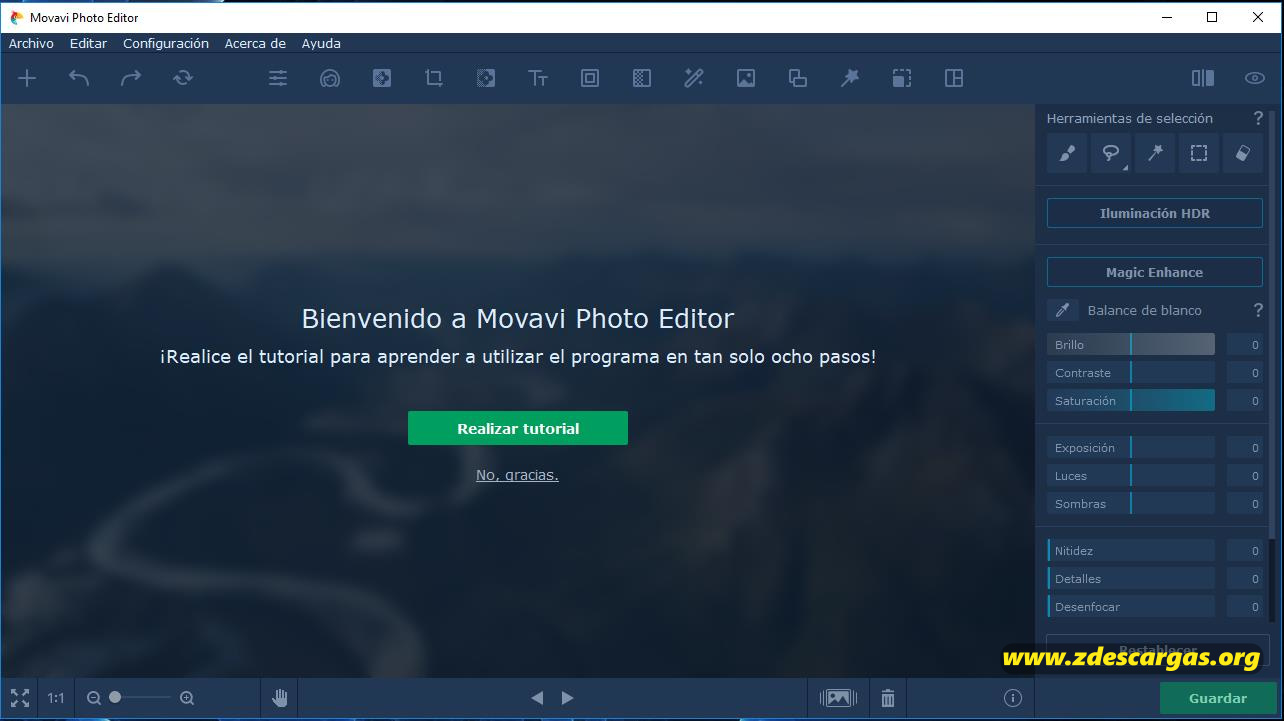Click the 'No, gracias.' link
Image resolution: width=1284 pixels, height=721 pixels.
click(x=517, y=475)
